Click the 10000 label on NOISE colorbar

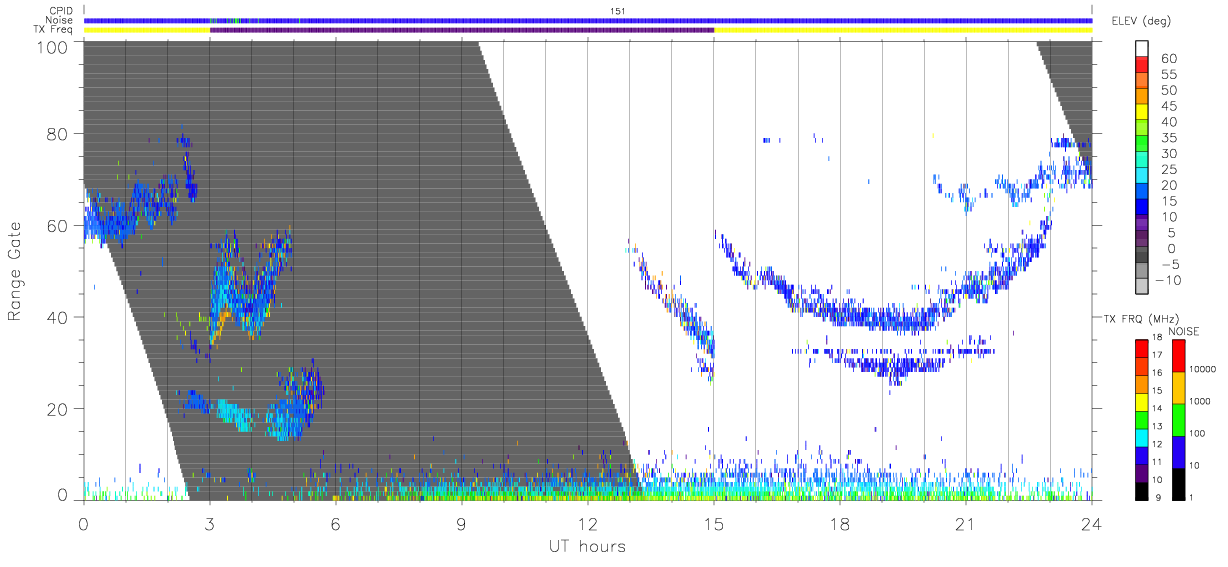1205,368
